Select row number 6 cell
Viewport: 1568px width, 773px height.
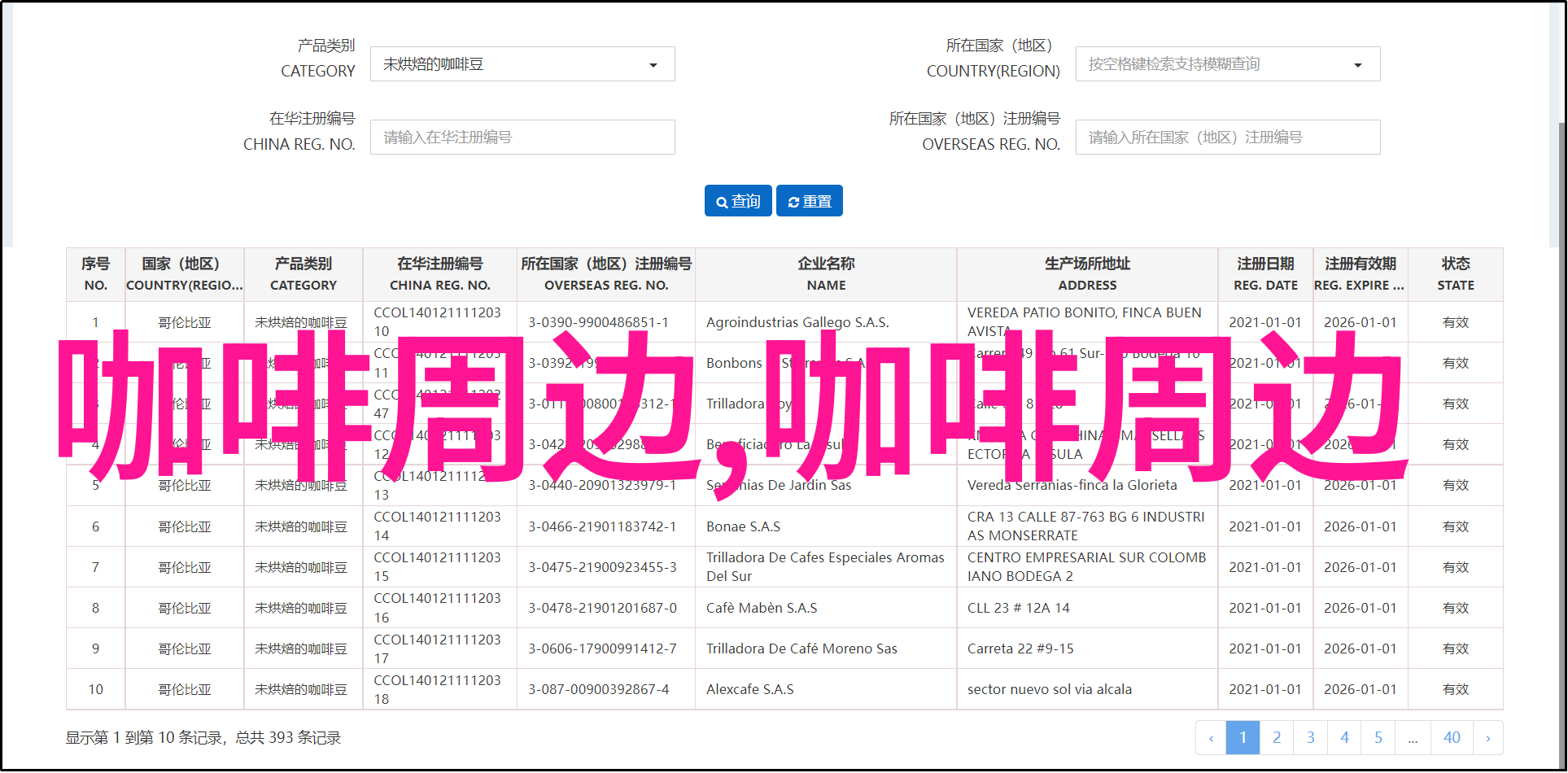point(95,526)
